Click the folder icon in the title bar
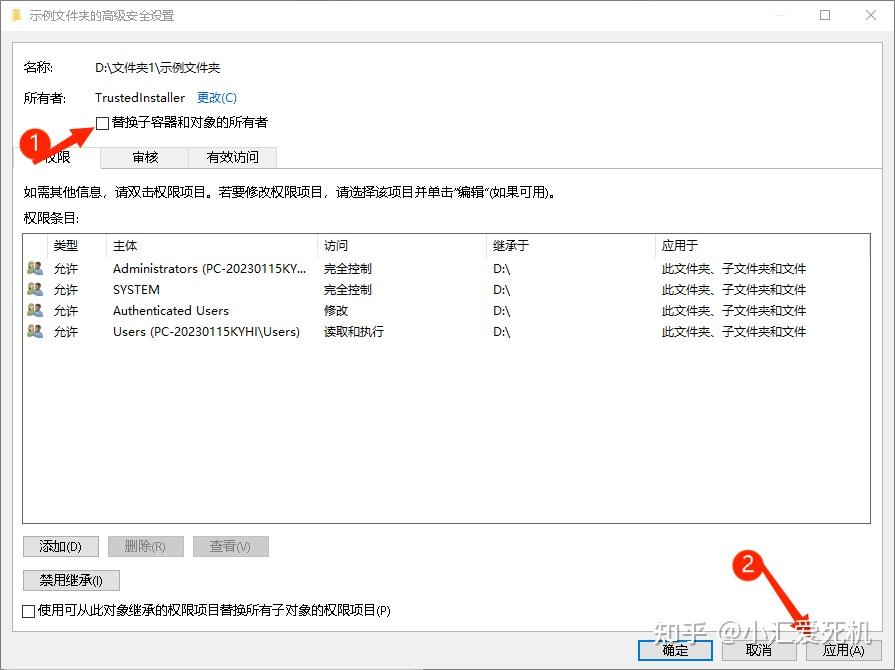Image resolution: width=895 pixels, height=670 pixels. (x=16, y=15)
